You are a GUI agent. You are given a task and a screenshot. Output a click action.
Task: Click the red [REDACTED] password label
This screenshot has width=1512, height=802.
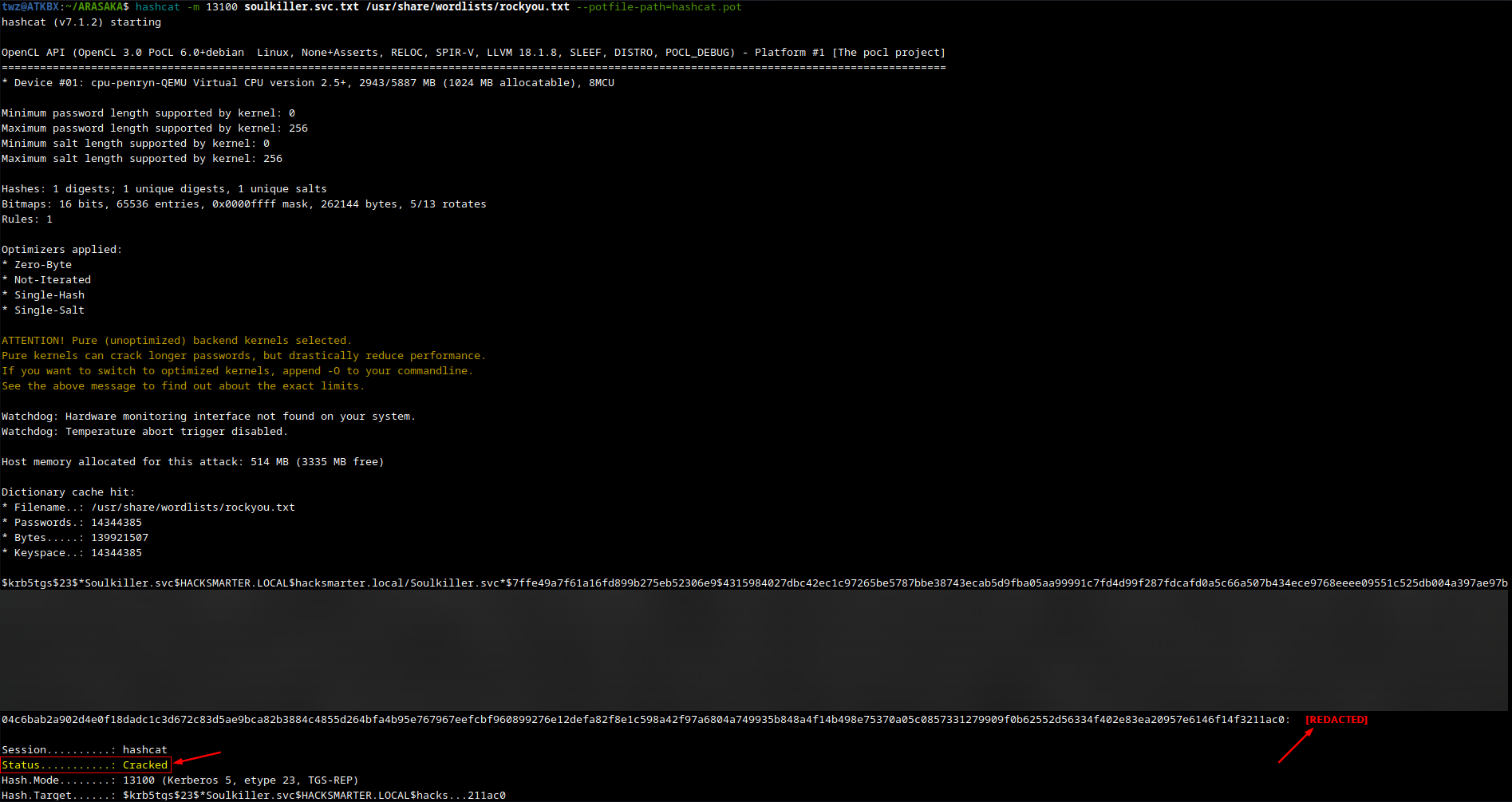(1336, 720)
